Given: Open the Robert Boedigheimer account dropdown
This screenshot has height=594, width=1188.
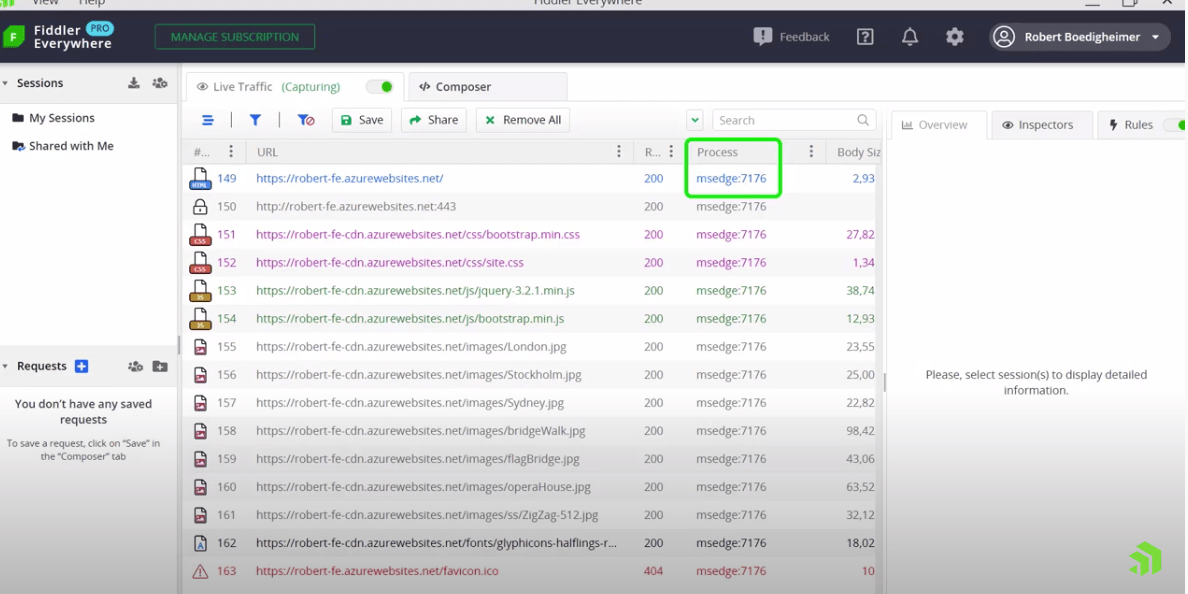Looking at the screenshot, I should point(1079,37).
